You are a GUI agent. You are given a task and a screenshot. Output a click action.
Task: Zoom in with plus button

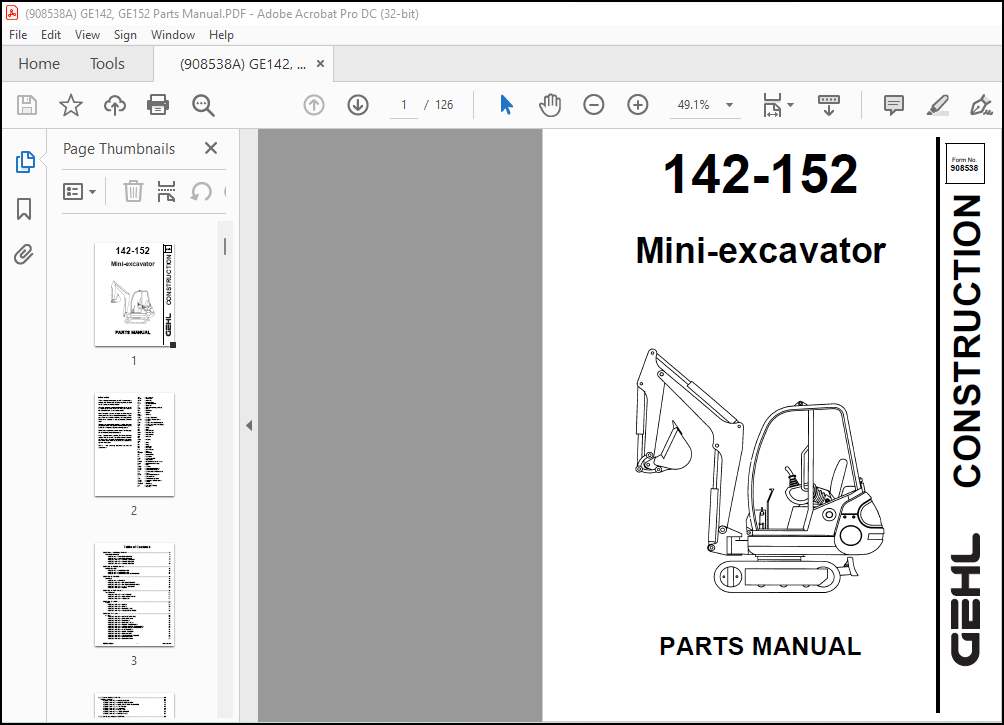pyautogui.click(x=638, y=105)
